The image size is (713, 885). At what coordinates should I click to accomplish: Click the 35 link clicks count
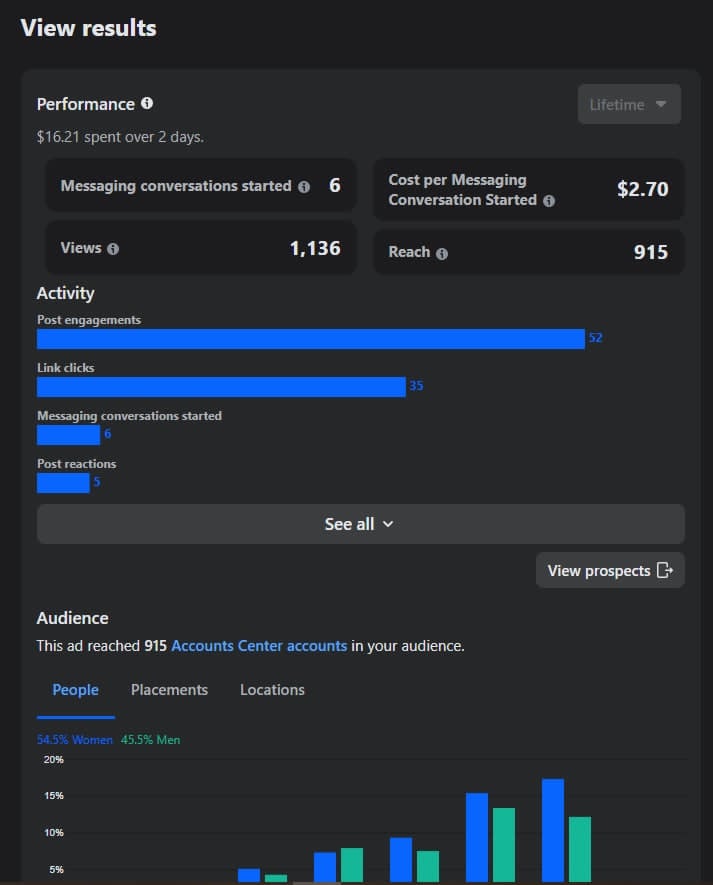point(416,385)
